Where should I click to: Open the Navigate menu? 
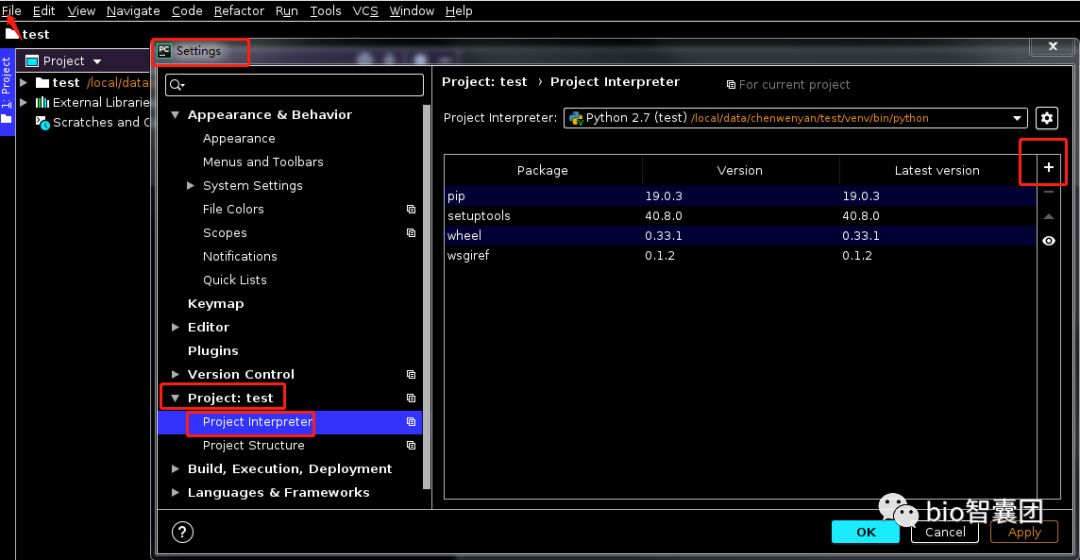(x=133, y=11)
